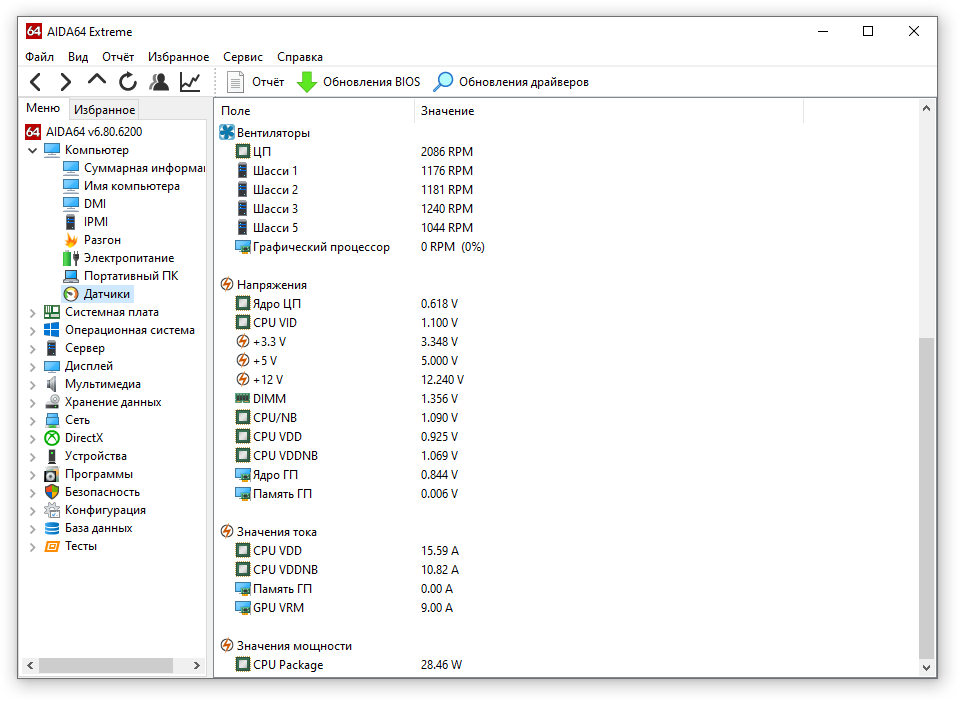Expand the Сеть tree node
Screen dimensions: 959x701
click(x=32, y=421)
